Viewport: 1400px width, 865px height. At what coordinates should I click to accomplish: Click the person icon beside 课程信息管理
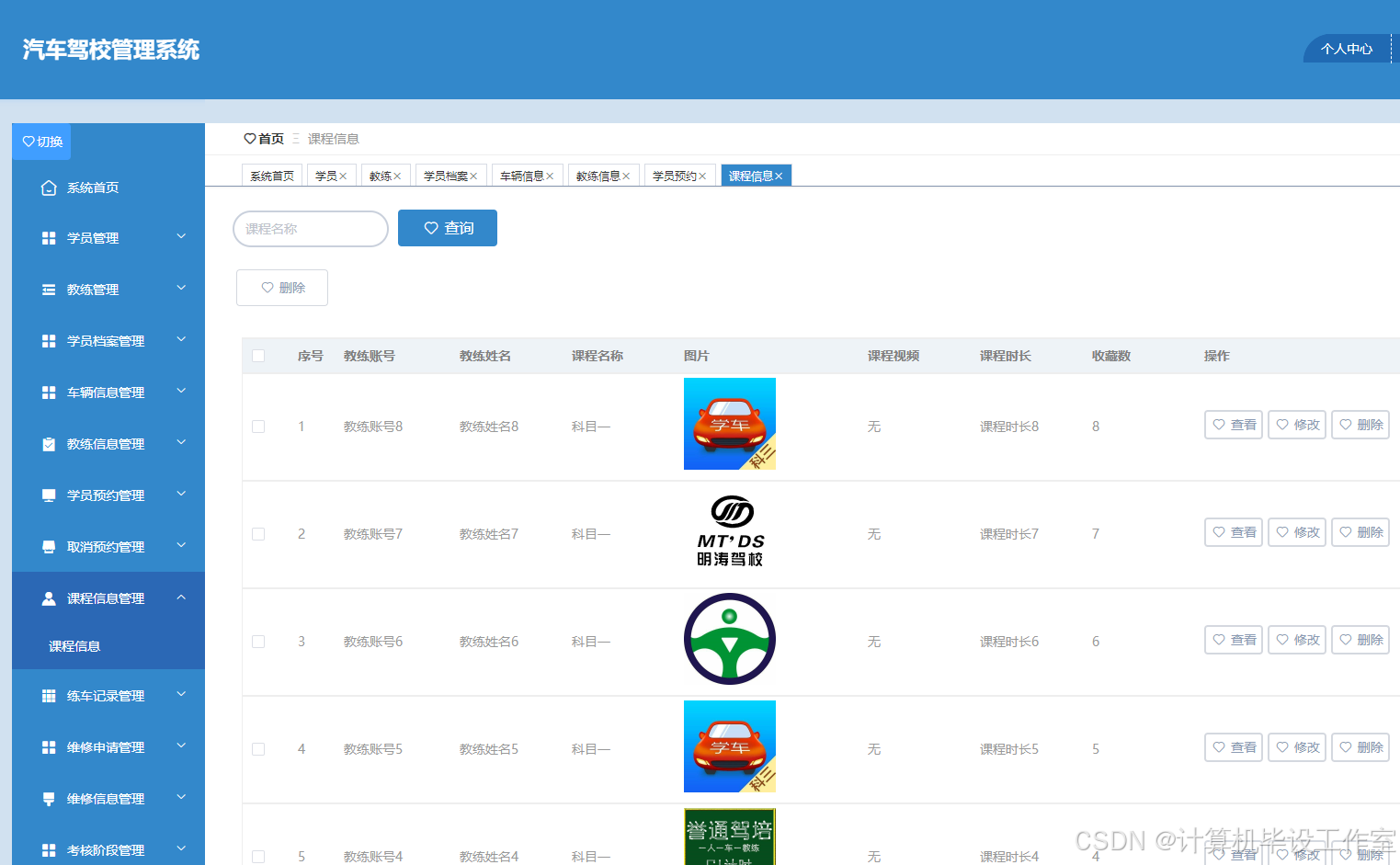(x=49, y=598)
